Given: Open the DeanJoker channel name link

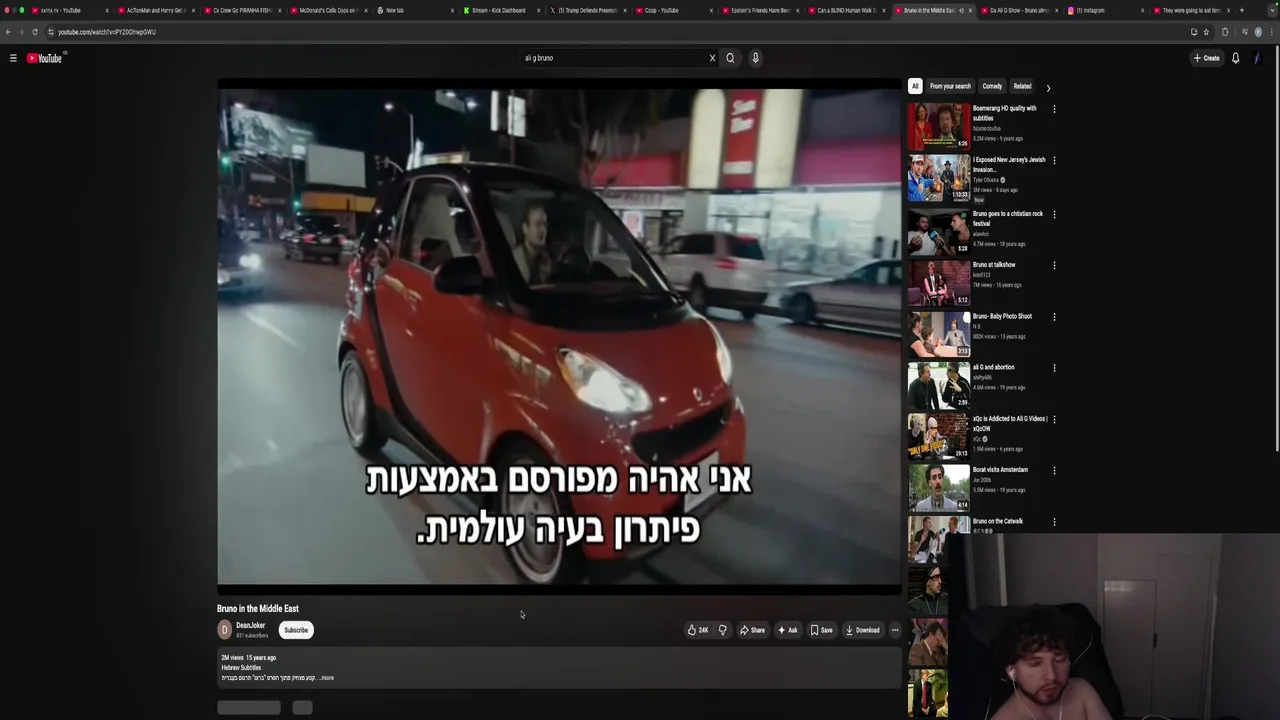Looking at the screenshot, I should coord(250,626).
